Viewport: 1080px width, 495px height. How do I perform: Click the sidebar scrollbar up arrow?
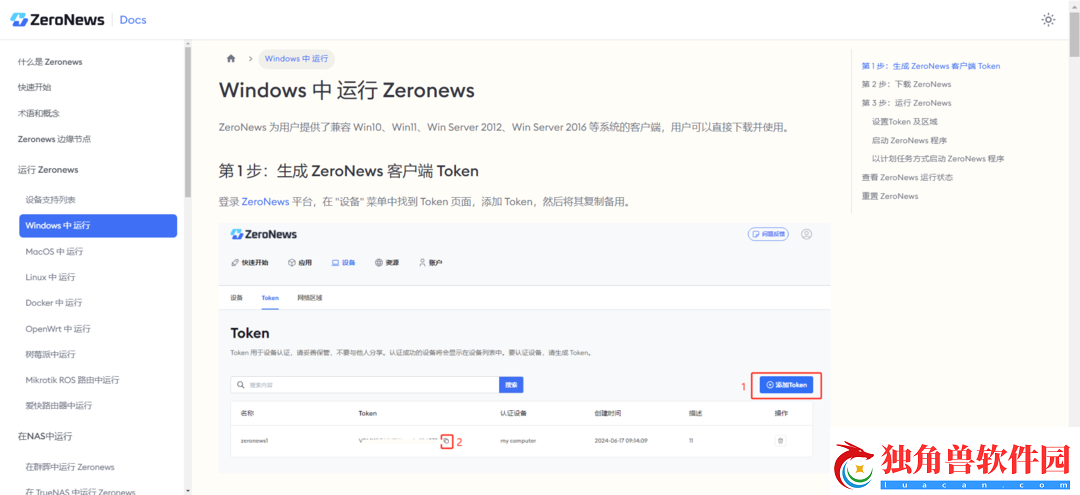pyautogui.click(x=187, y=44)
